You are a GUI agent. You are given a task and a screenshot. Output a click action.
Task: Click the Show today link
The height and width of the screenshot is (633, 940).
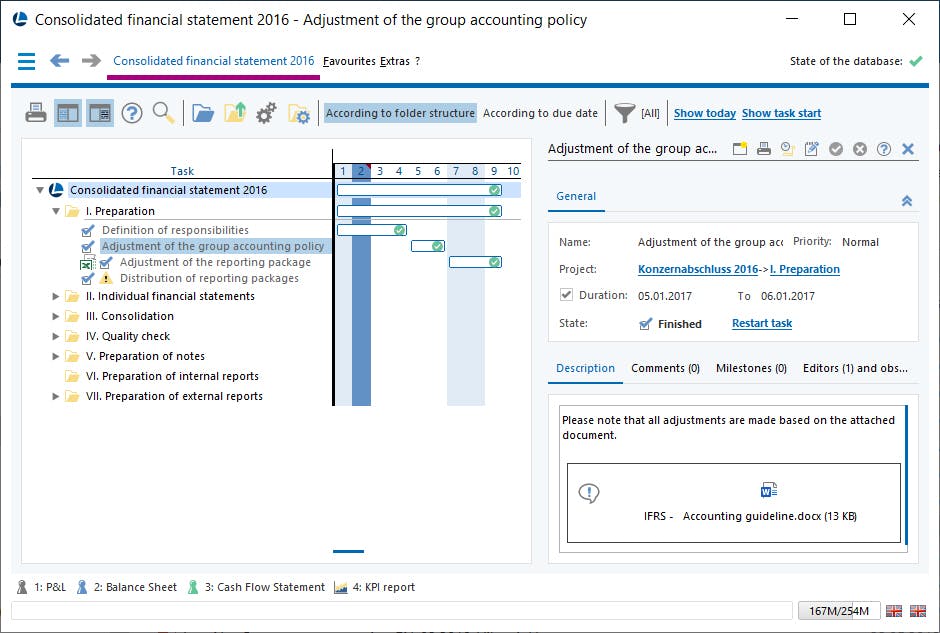coord(704,113)
